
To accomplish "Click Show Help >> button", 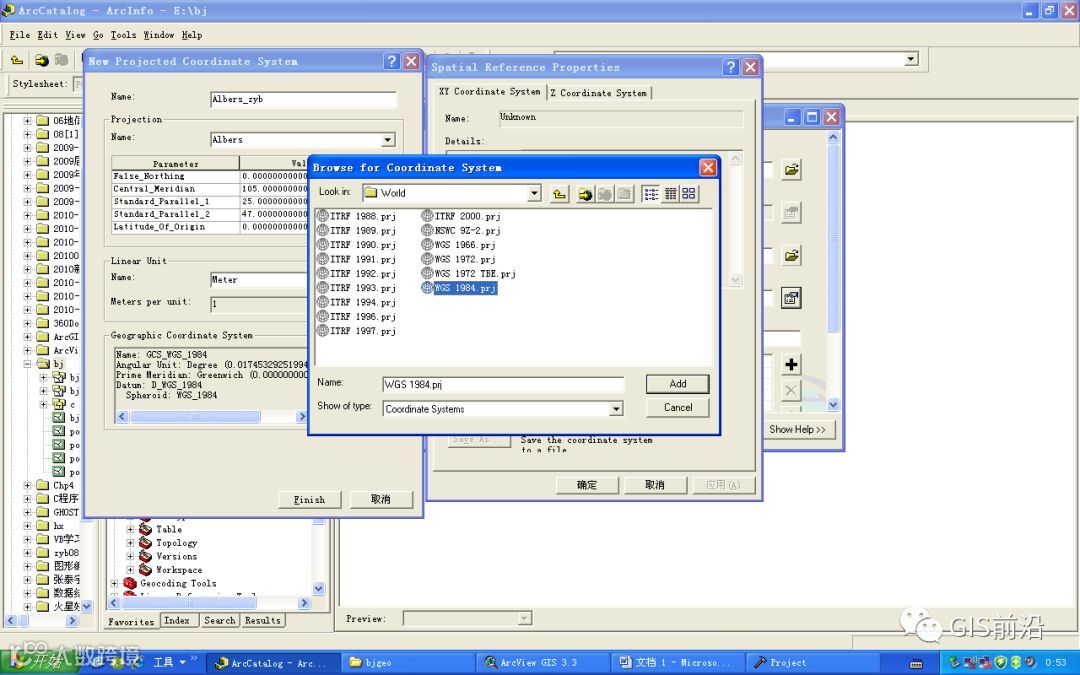I will [x=798, y=430].
